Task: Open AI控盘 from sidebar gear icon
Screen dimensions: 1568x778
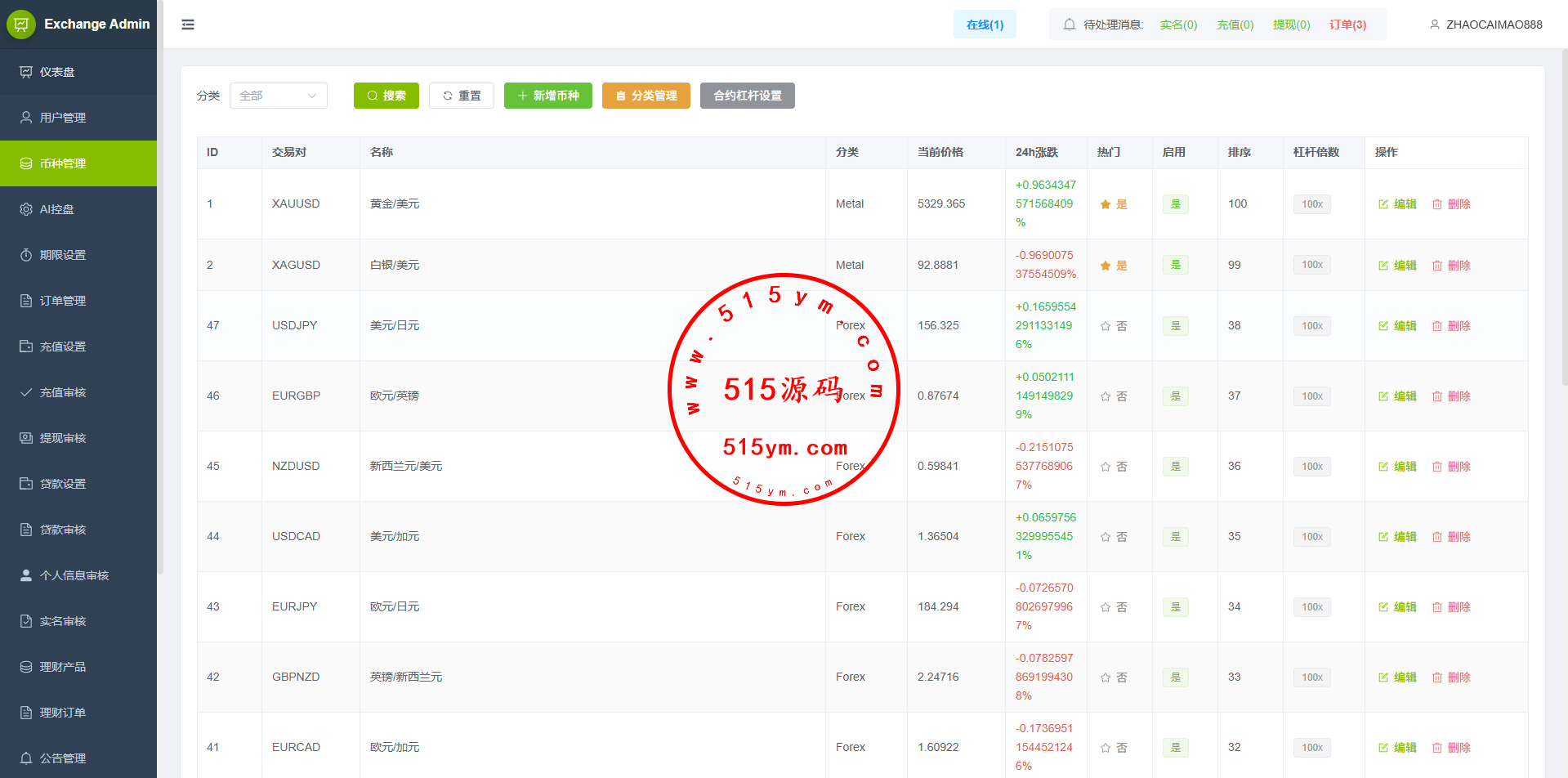Action: point(26,209)
